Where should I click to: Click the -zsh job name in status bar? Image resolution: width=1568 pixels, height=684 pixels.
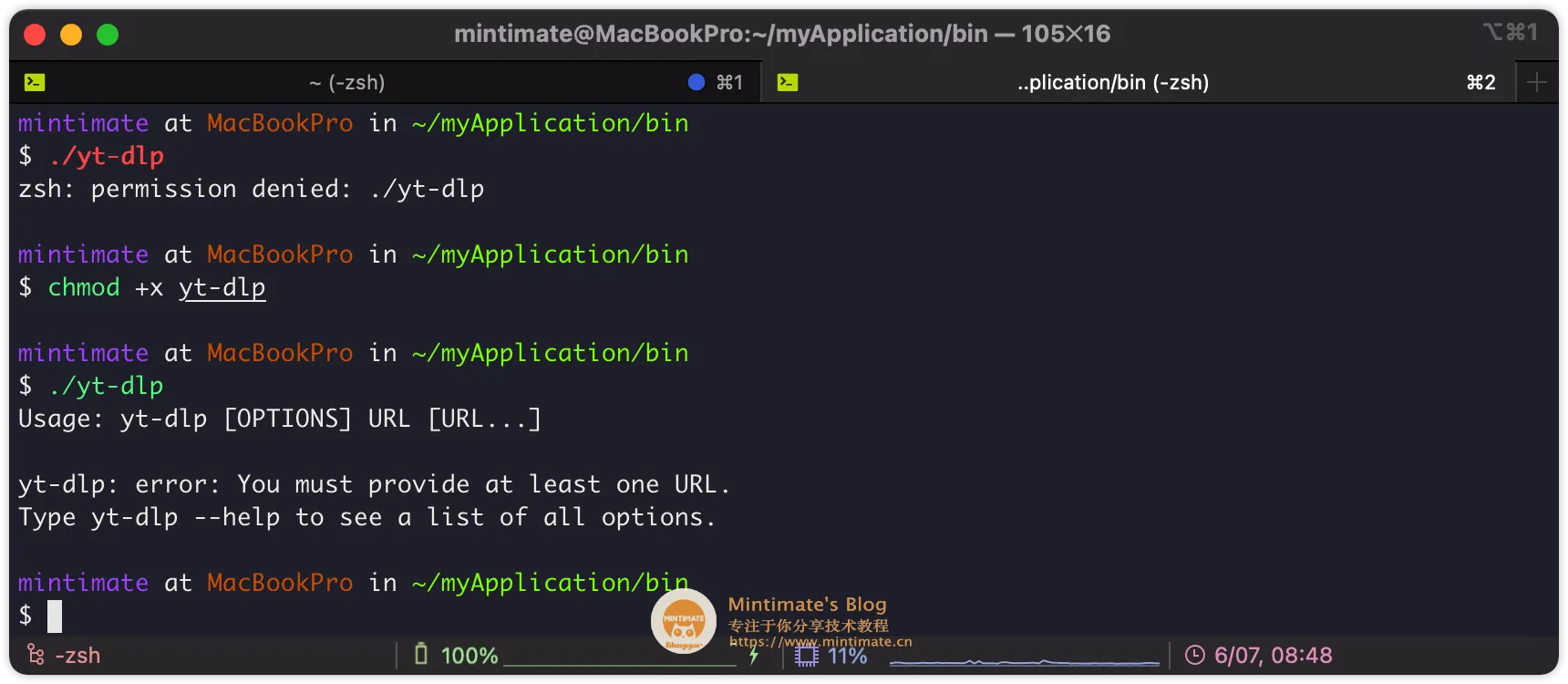click(x=77, y=655)
